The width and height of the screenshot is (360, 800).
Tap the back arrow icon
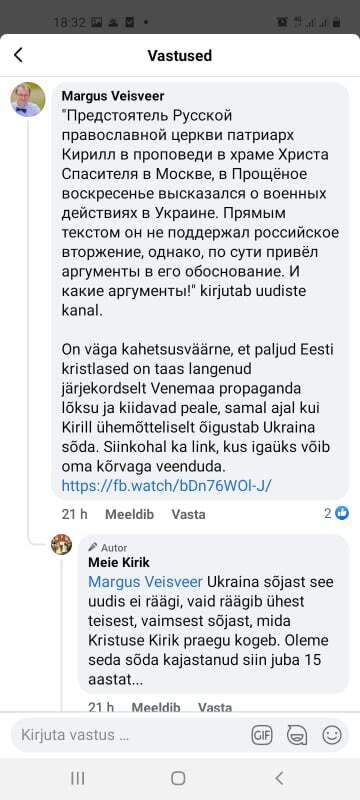pos(19,55)
